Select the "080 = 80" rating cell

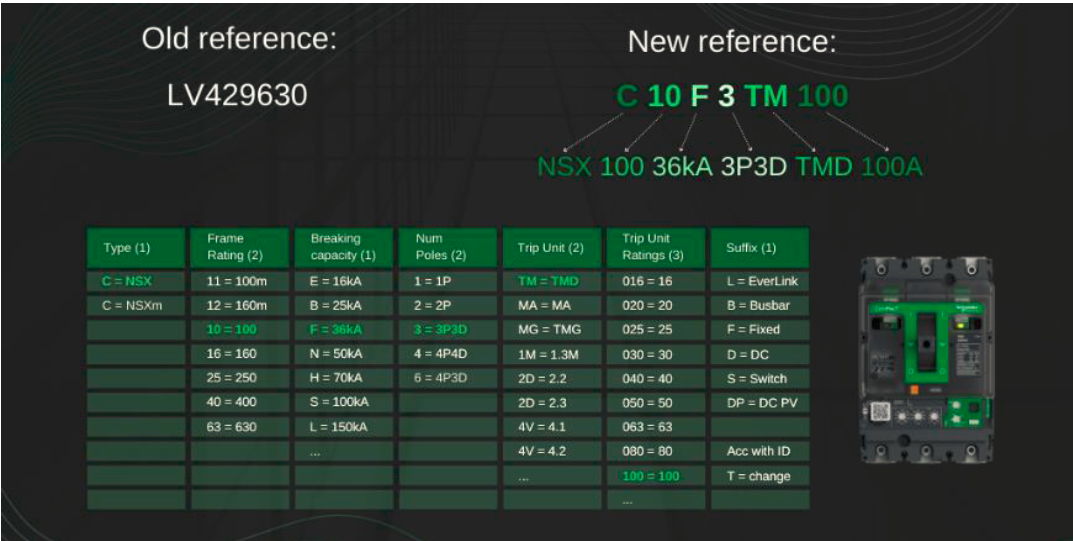[656, 451]
